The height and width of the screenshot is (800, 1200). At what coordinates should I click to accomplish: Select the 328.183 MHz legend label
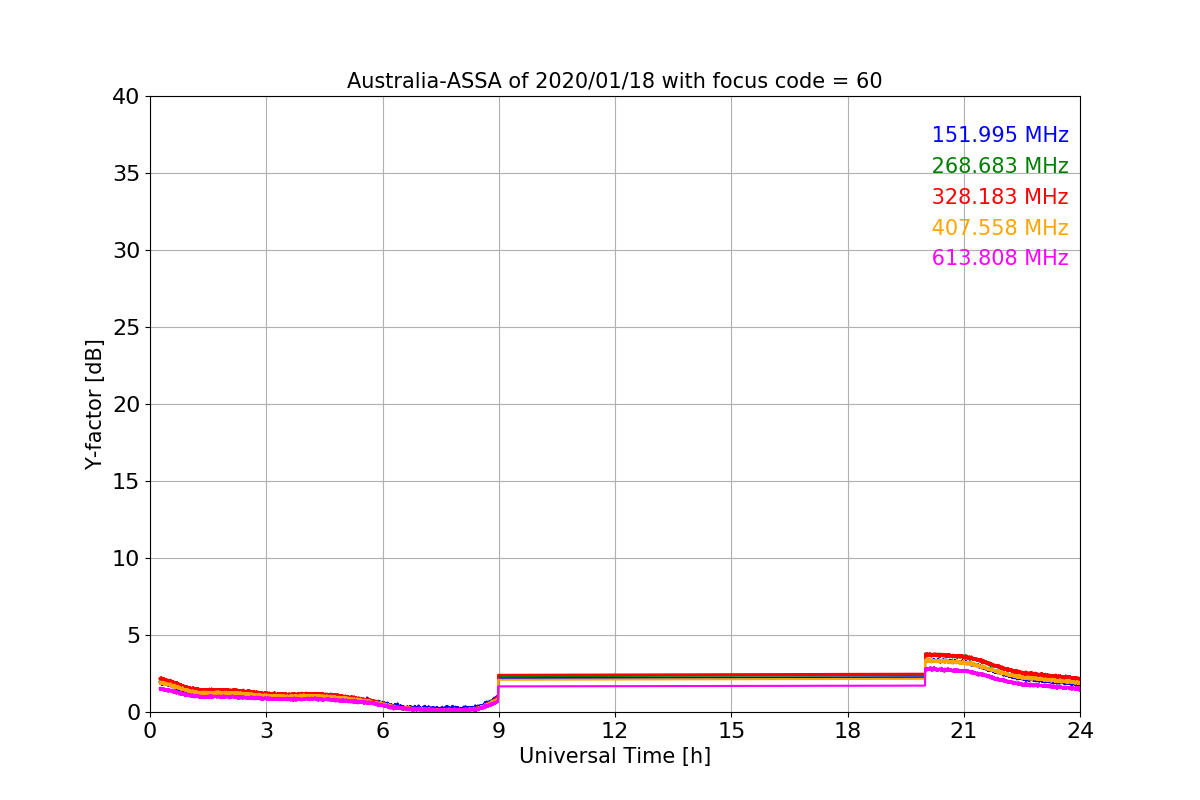(1000, 197)
